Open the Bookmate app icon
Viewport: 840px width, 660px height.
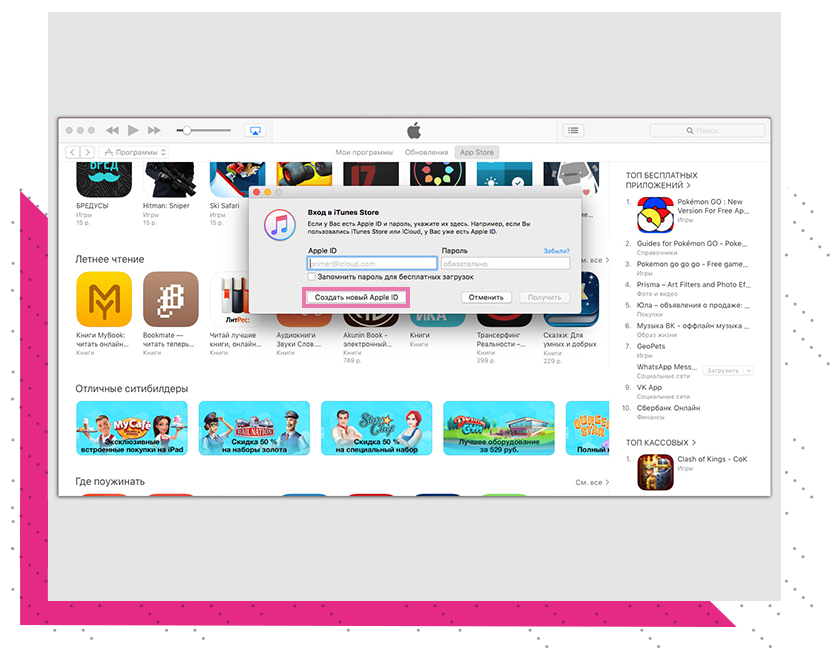pos(170,299)
